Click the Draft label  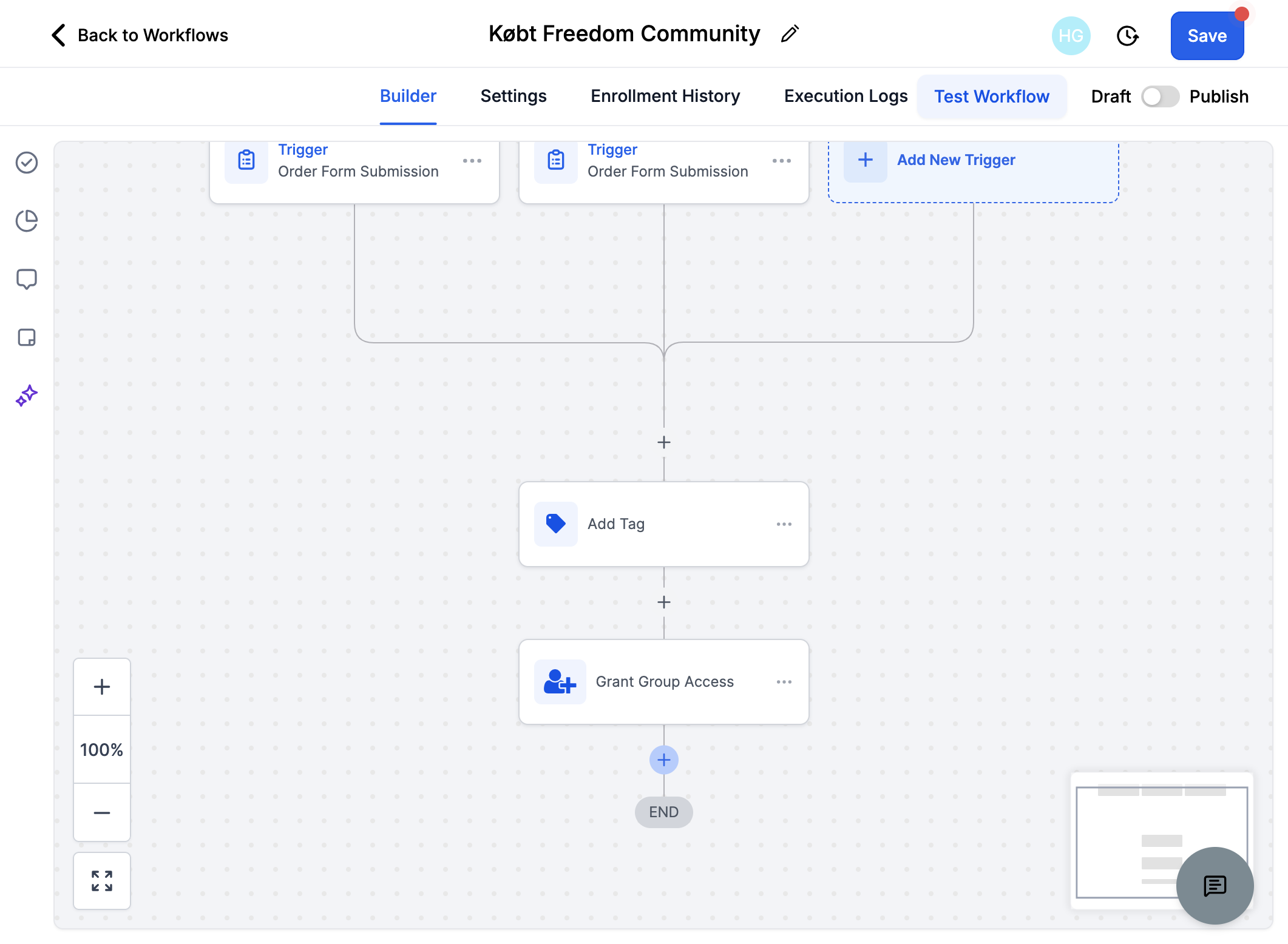(x=1111, y=96)
